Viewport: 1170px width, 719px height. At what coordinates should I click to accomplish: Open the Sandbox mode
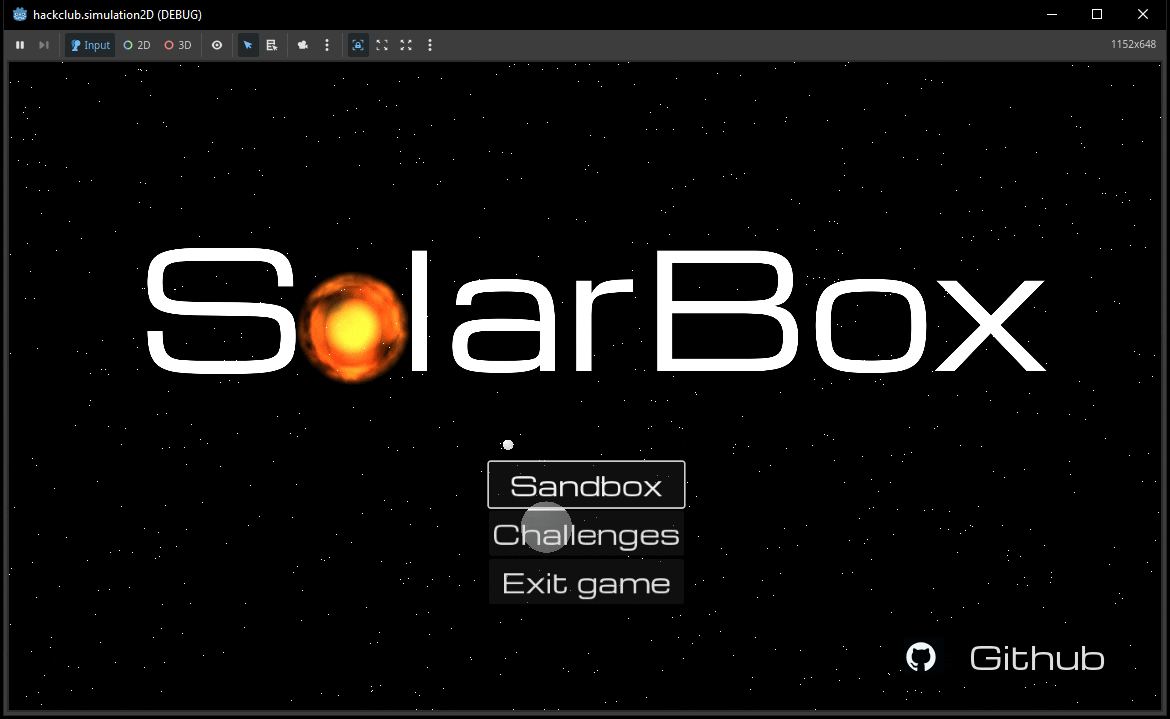[586, 485]
